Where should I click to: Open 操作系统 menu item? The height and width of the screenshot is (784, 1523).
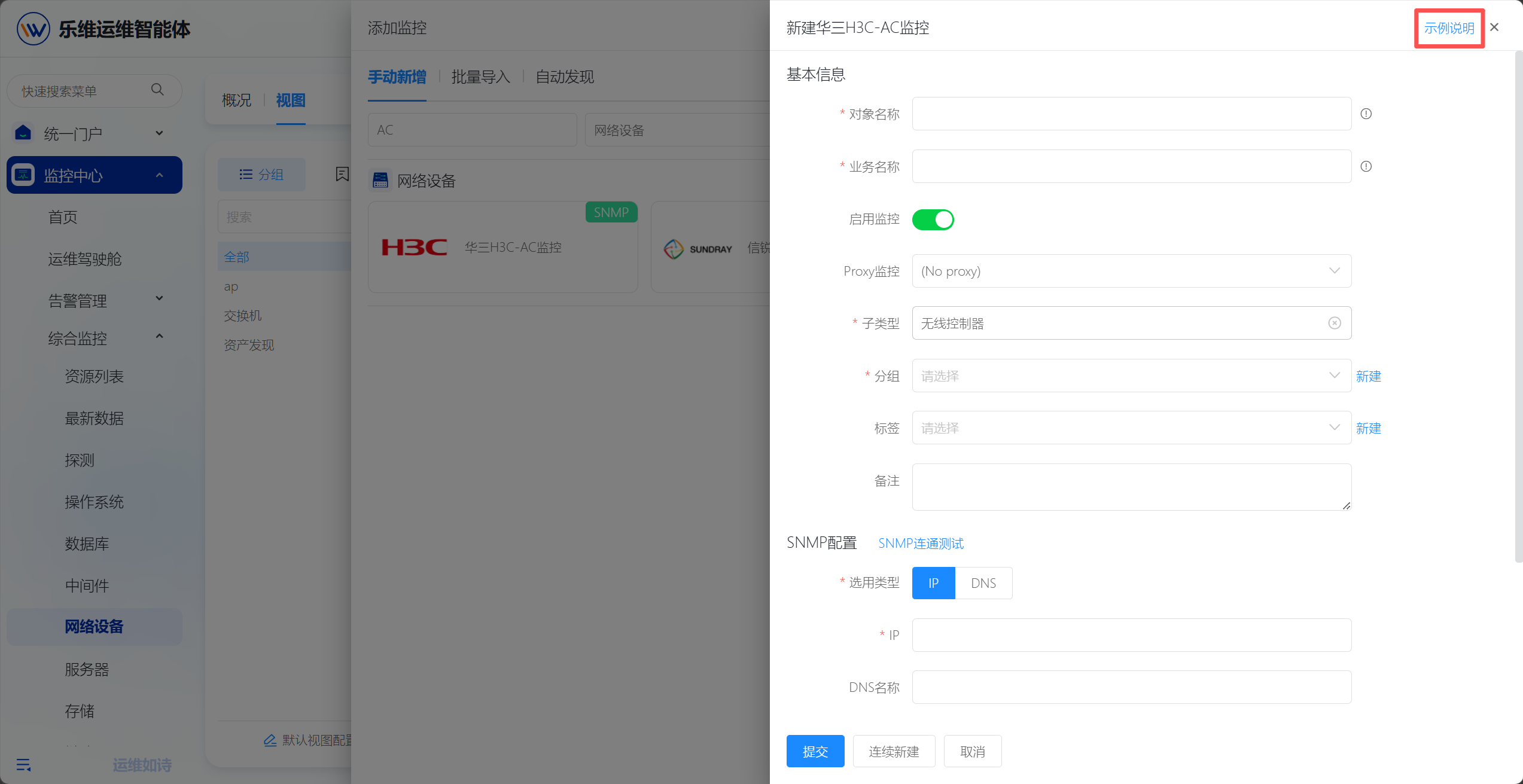pos(94,502)
